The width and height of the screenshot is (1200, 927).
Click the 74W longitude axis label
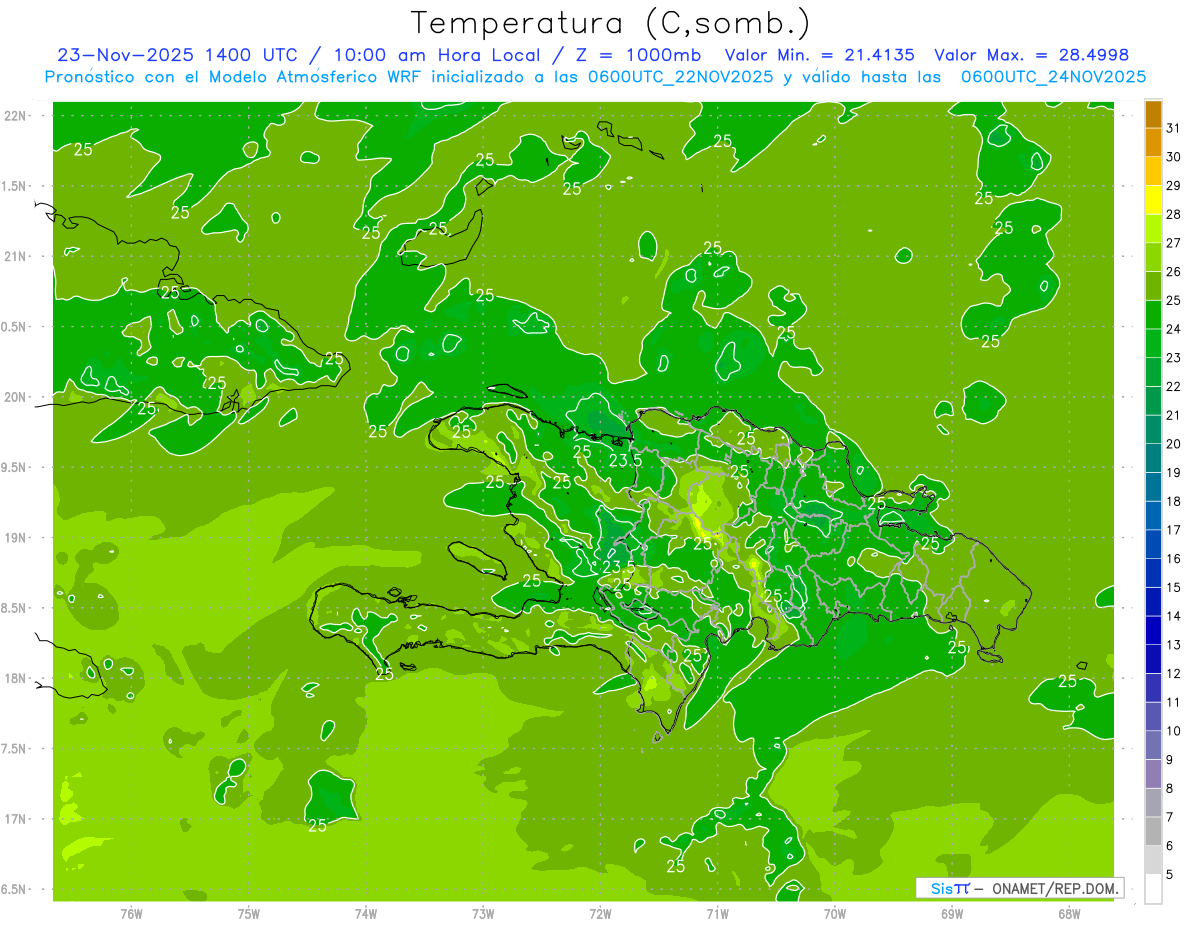(x=366, y=914)
